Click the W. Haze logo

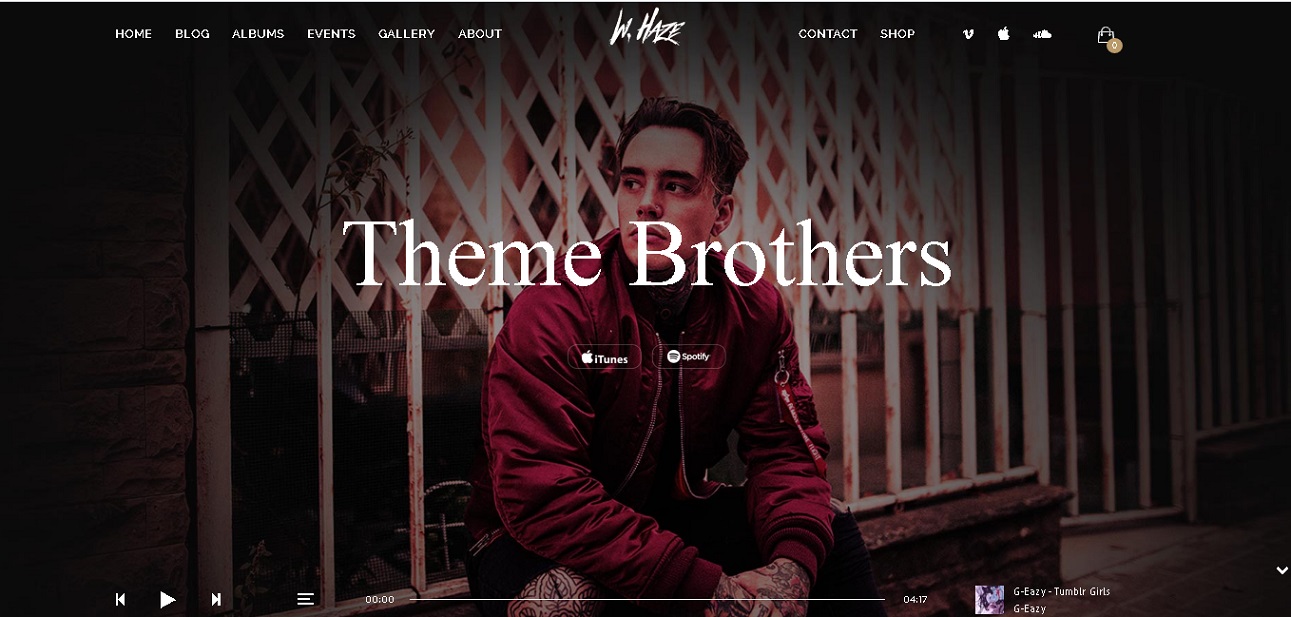[x=646, y=29]
